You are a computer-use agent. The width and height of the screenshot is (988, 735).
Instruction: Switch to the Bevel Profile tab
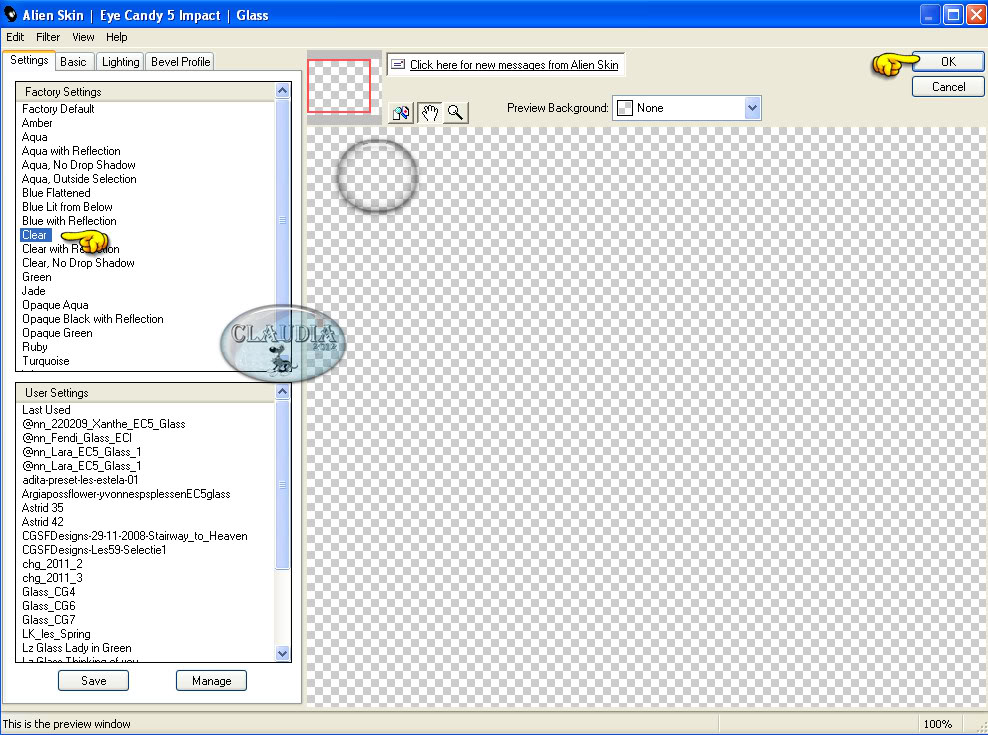(x=180, y=62)
